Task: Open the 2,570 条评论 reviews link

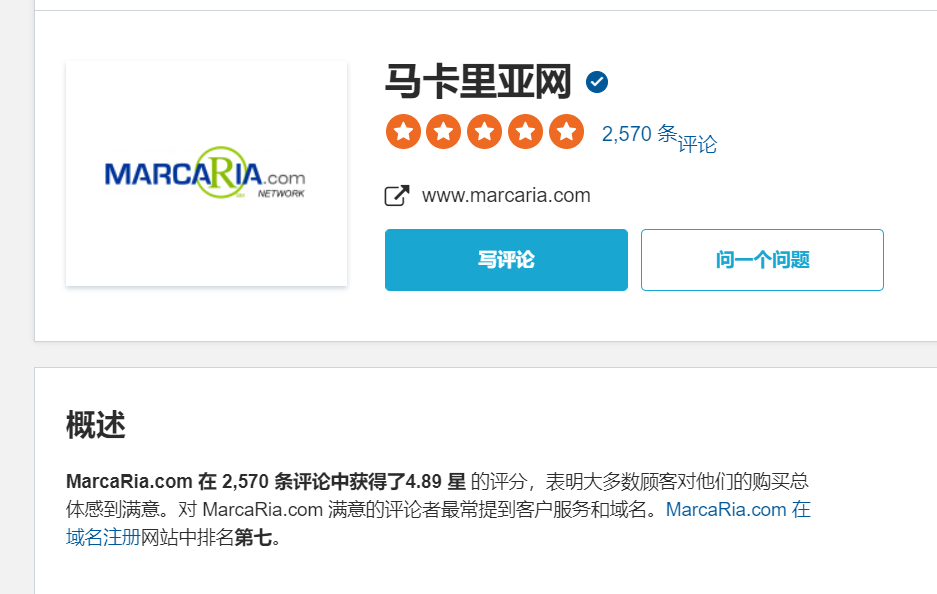Action: pyautogui.click(x=659, y=138)
